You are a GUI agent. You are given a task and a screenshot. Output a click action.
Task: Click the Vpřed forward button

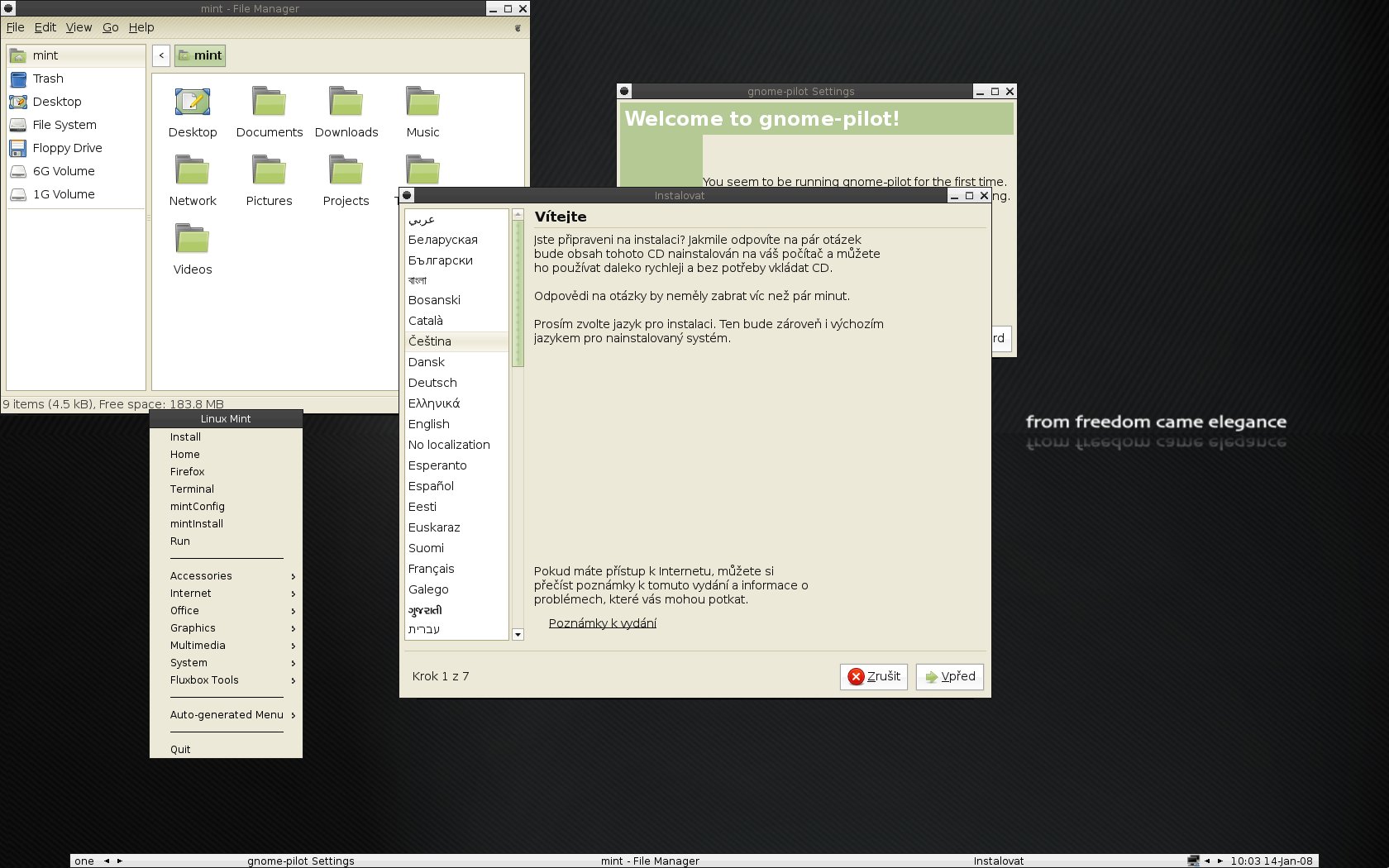[949, 676]
